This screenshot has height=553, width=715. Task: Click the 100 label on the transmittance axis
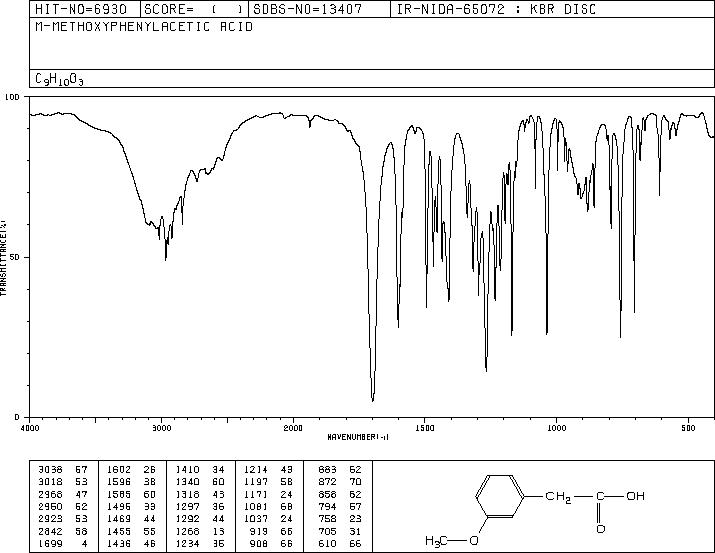point(12,97)
